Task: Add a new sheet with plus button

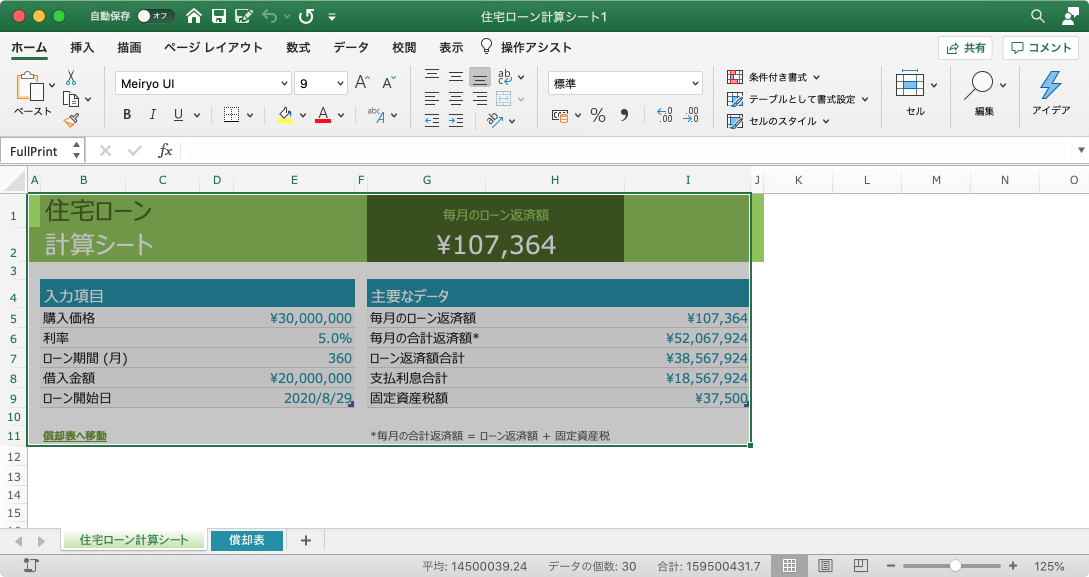Action: pos(306,540)
